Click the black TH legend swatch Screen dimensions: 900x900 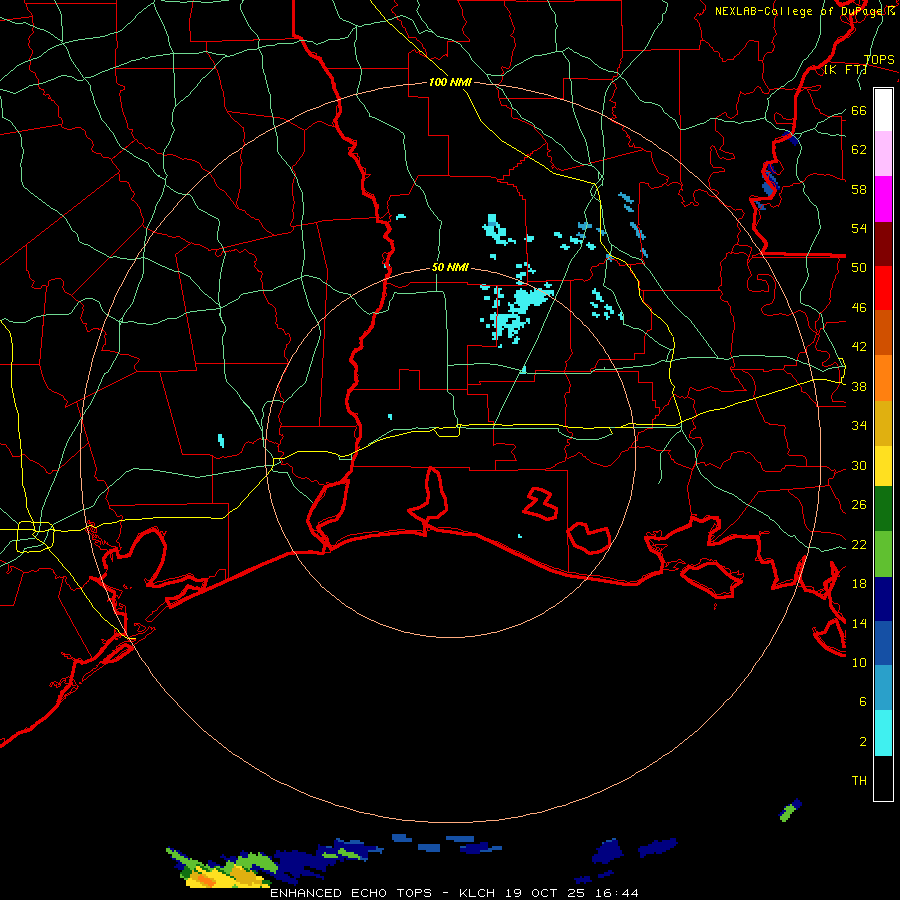click(x=883, y=778)
